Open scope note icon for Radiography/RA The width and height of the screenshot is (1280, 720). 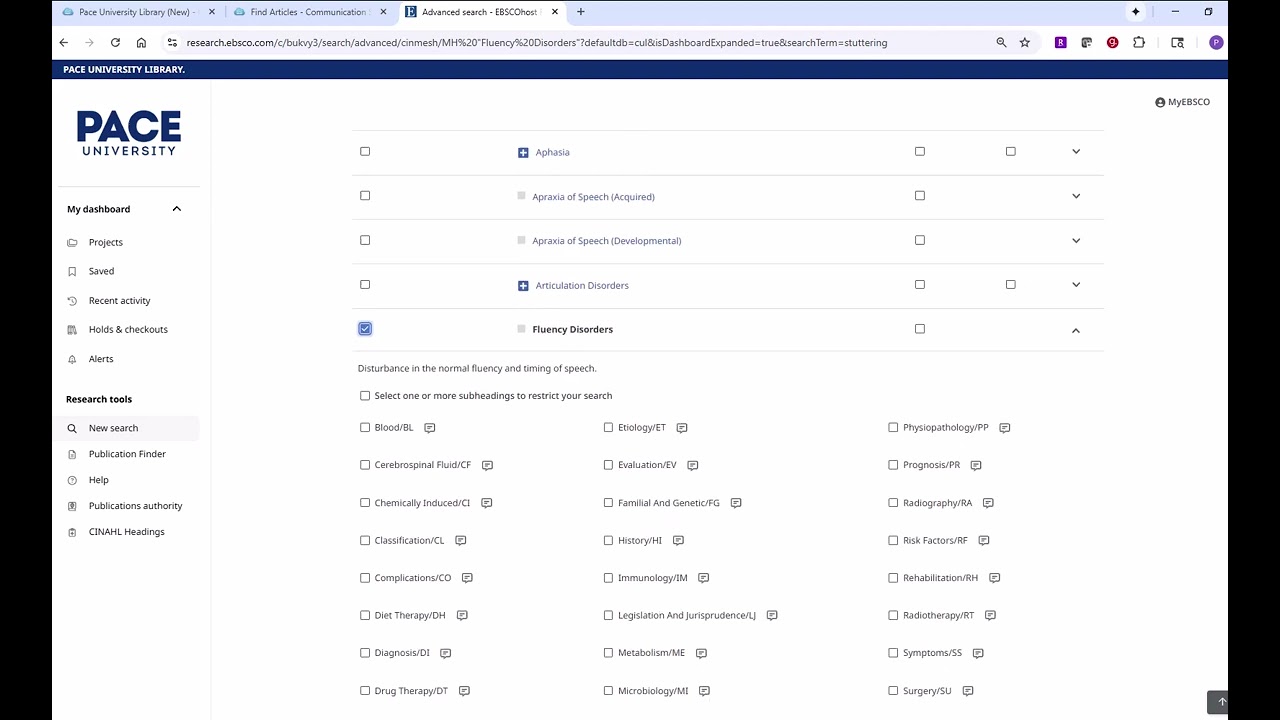pyautogui.click(x=988, y=503)
